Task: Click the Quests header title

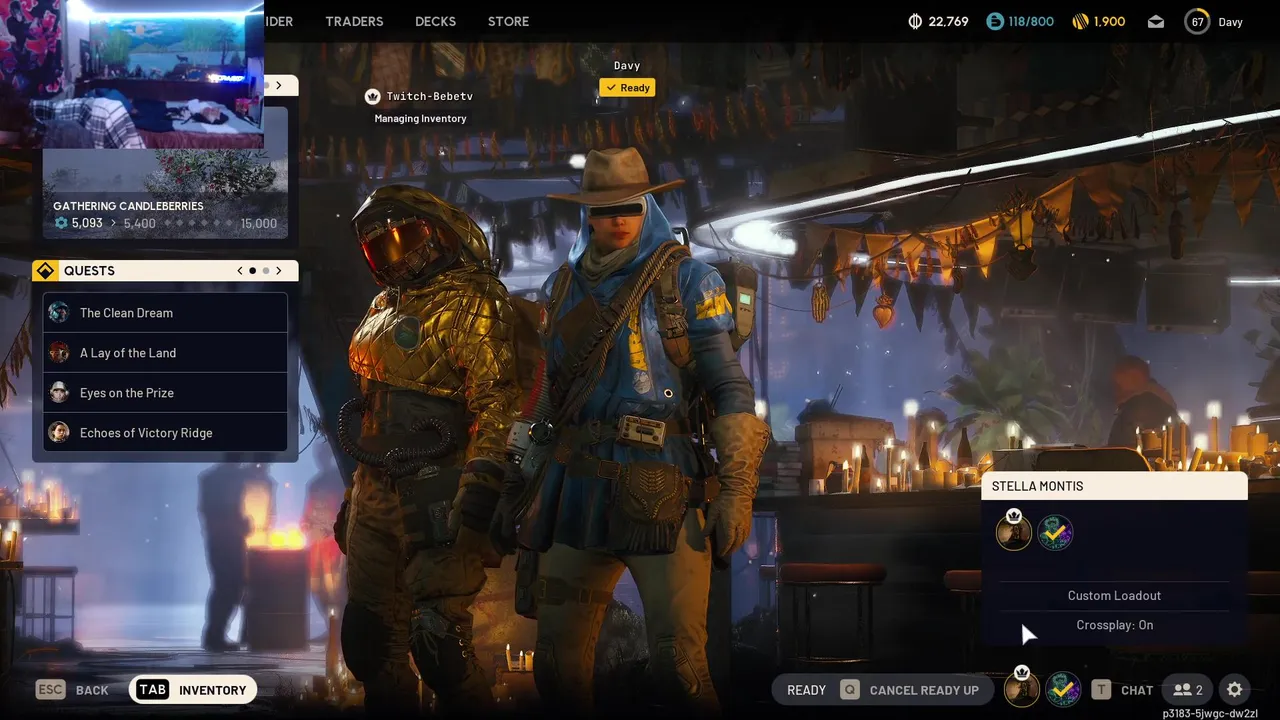Action: click(89, 271)
